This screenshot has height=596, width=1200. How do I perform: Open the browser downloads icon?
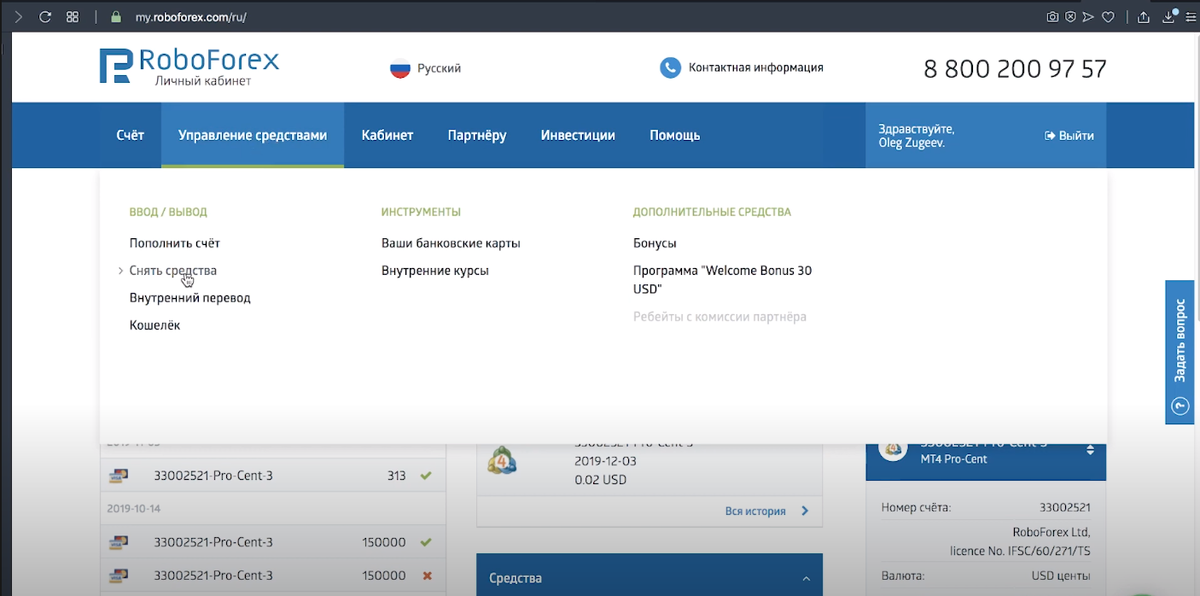[x=1169, y=17]
